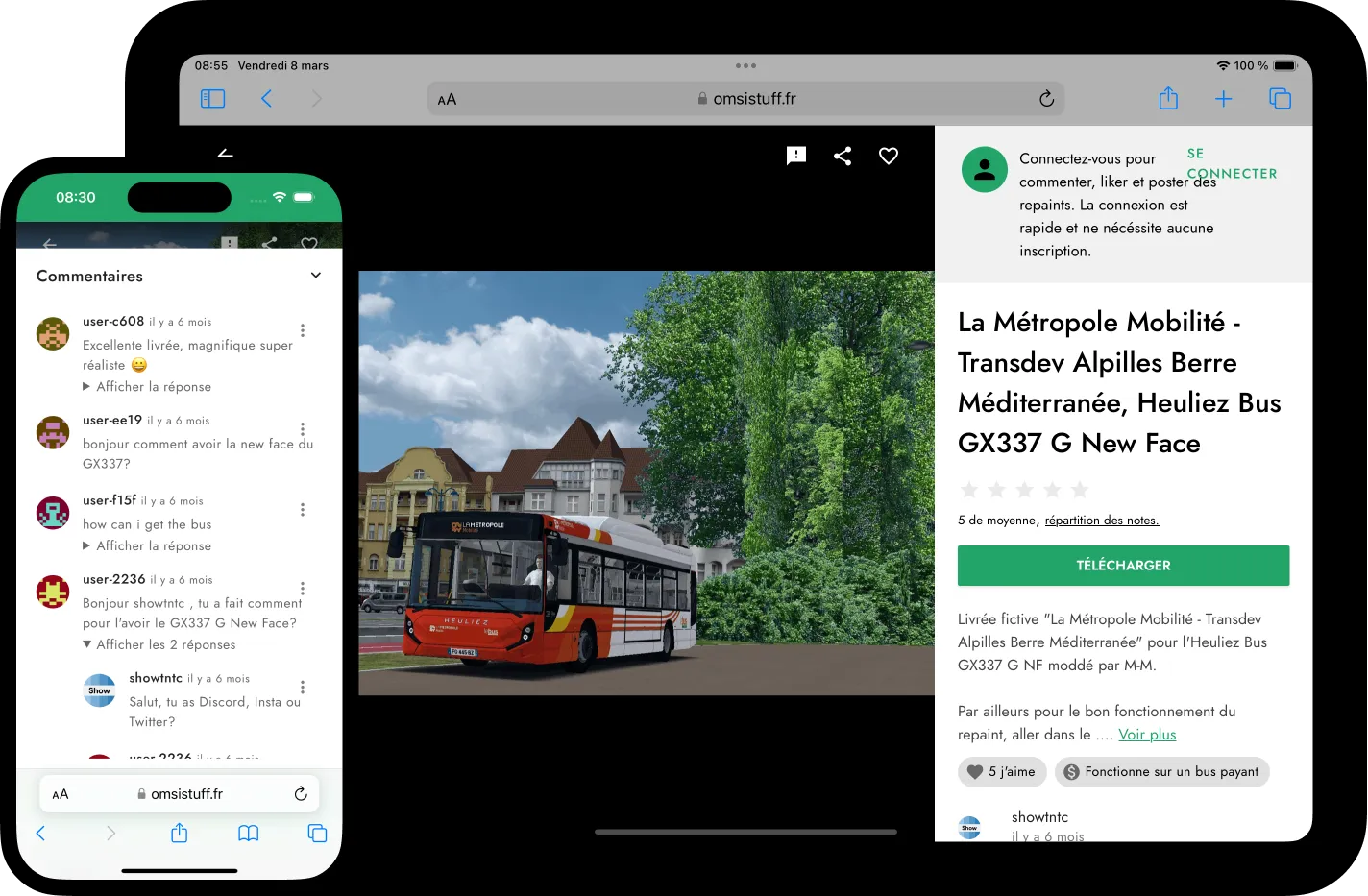
Task: Report the repaint with the flag icon
Action: (x=796, y=156)
